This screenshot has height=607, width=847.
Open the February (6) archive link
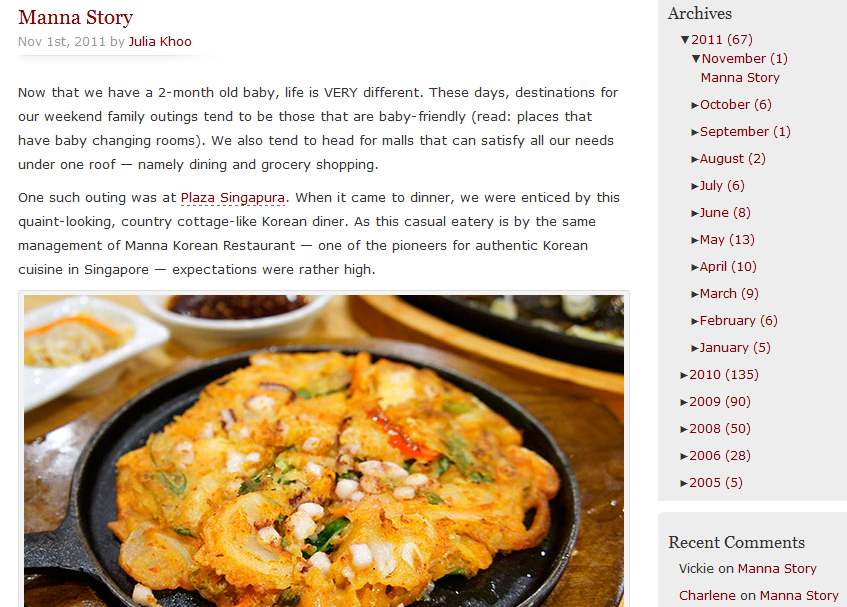pyautogui.click(x=738, y=321)
